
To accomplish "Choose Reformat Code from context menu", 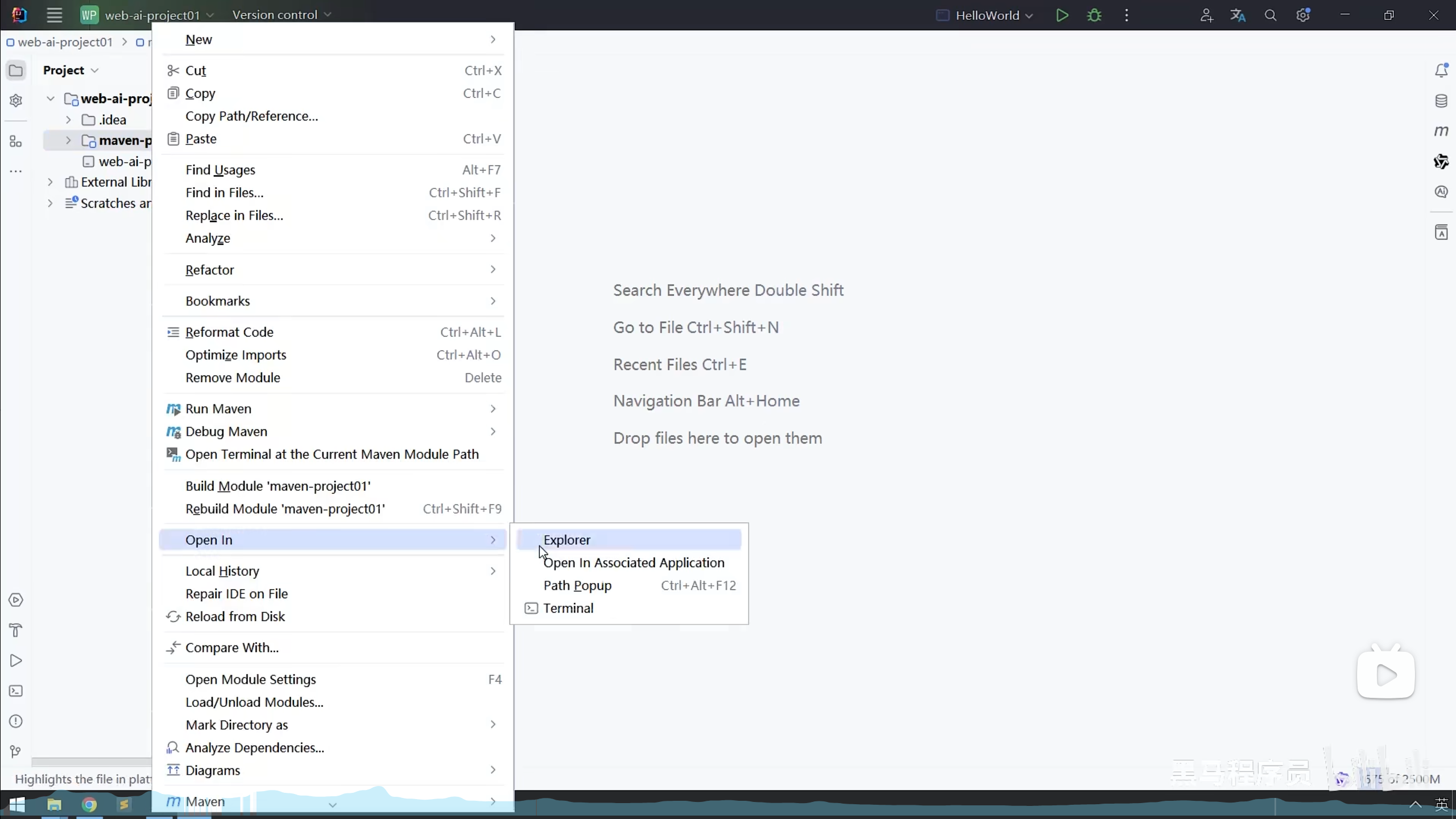I will pos(229,332).
